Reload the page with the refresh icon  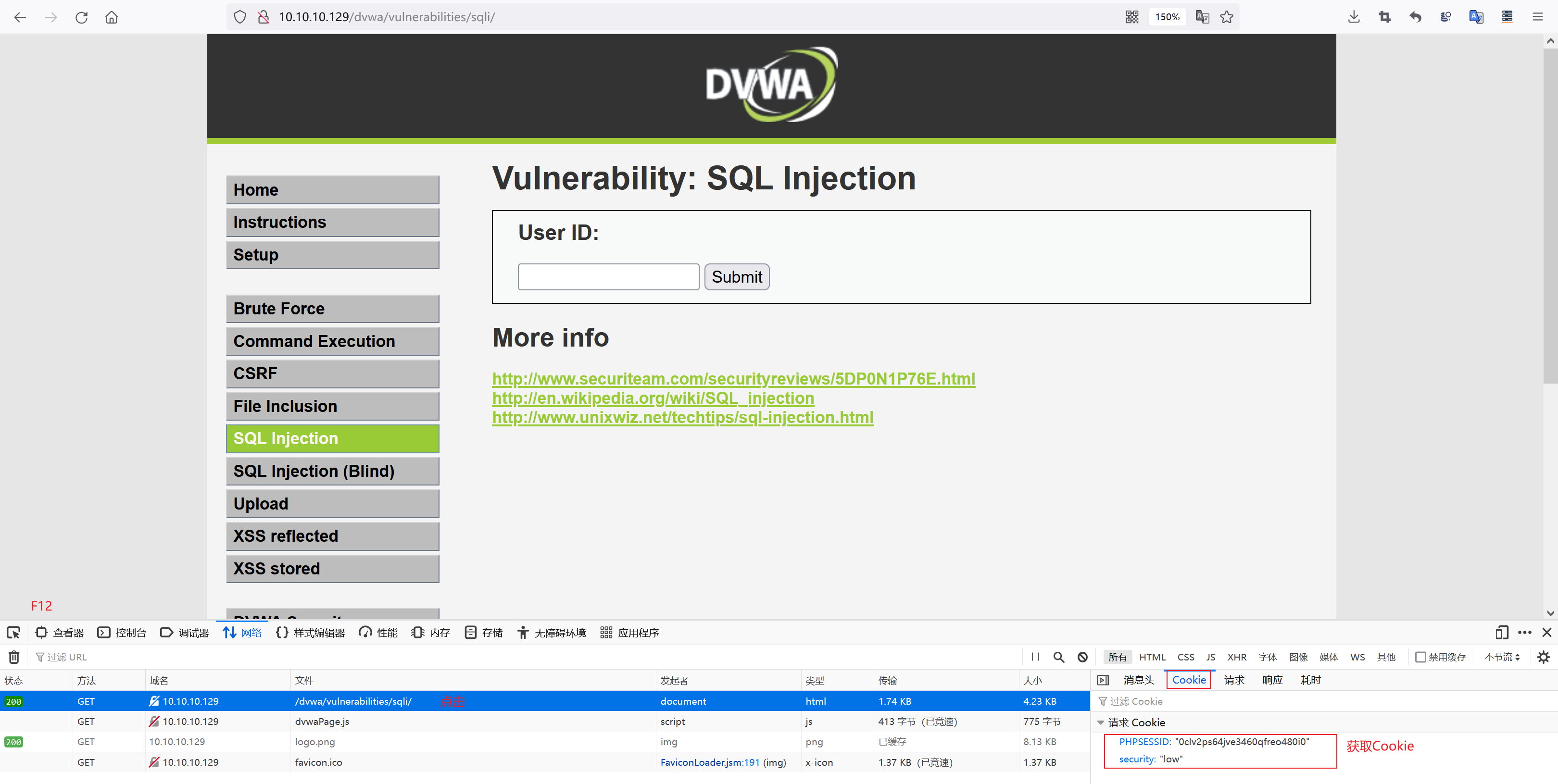82,17
